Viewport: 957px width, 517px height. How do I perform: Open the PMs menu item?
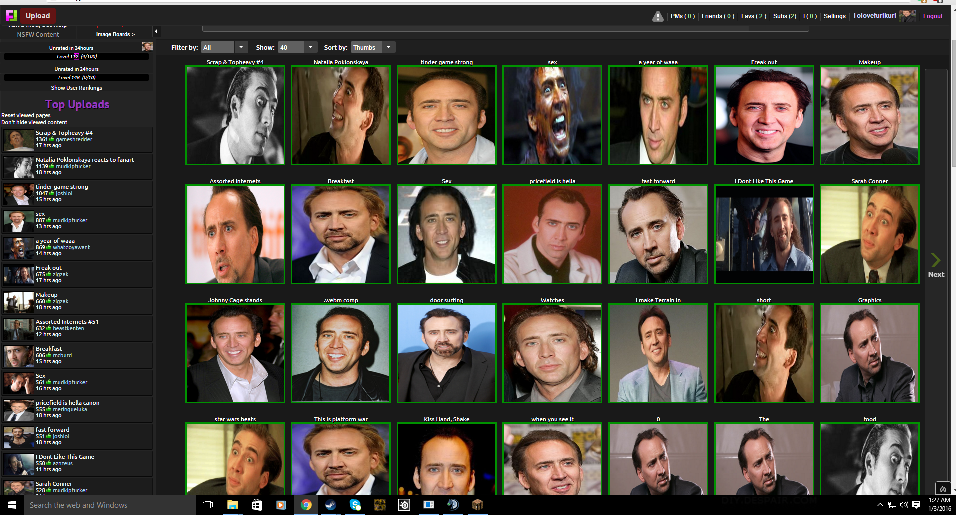tap(682, 16)
